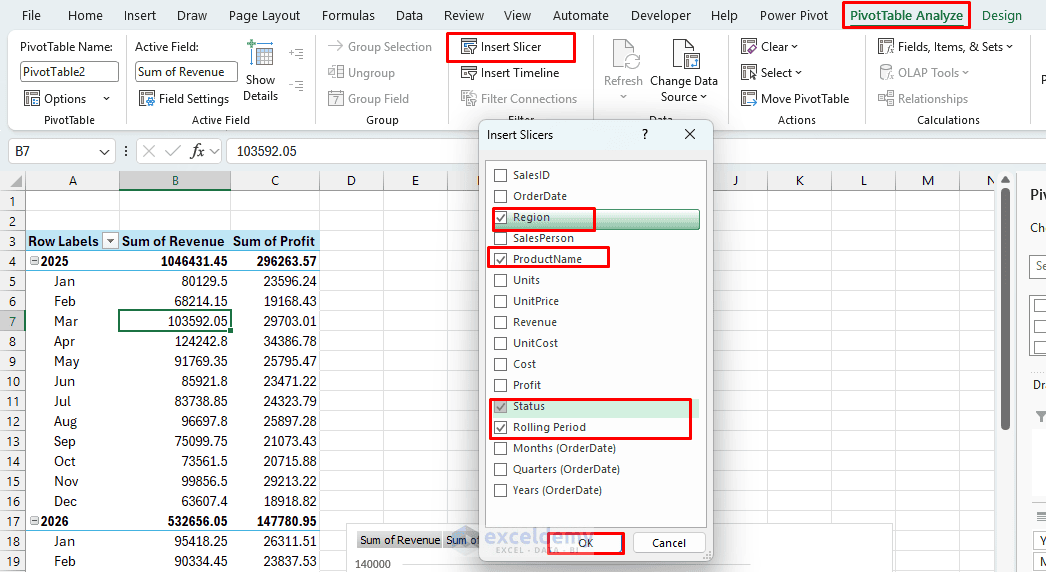Select row 7 header

tap(13, 321)
